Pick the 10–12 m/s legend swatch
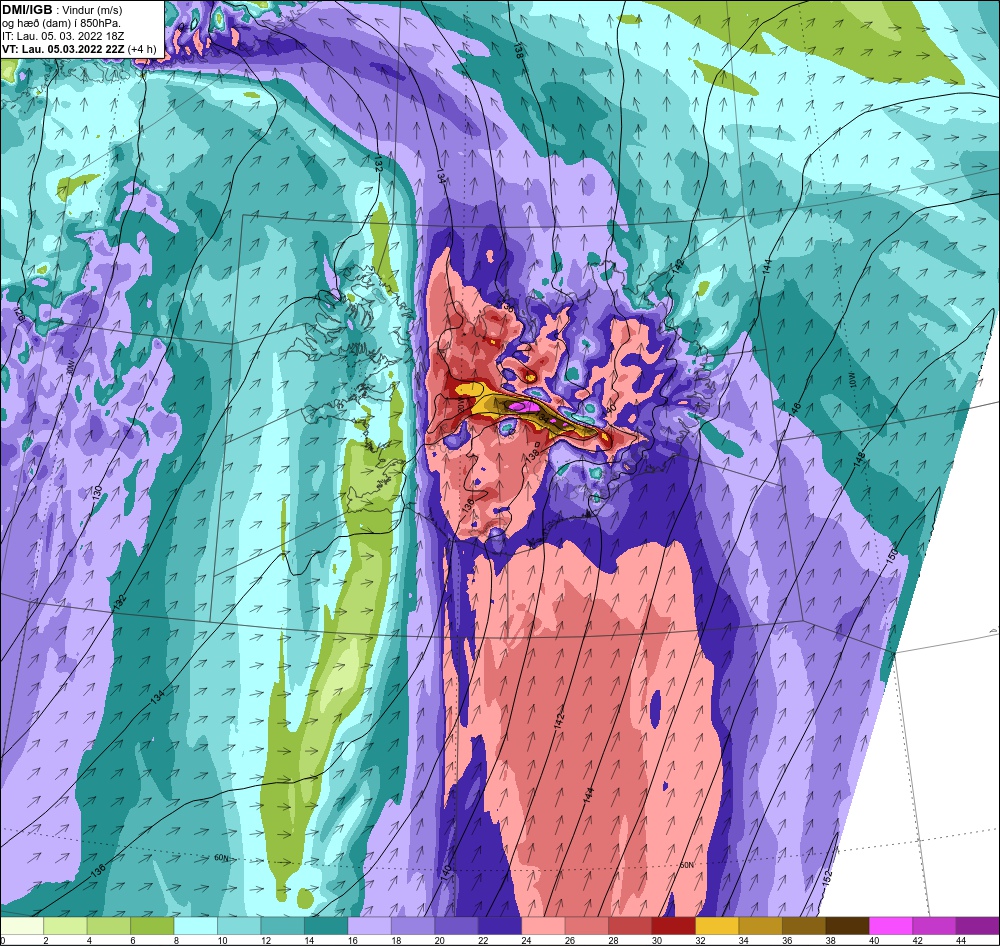Screen dimensions: 1000x946 point(239,926)
